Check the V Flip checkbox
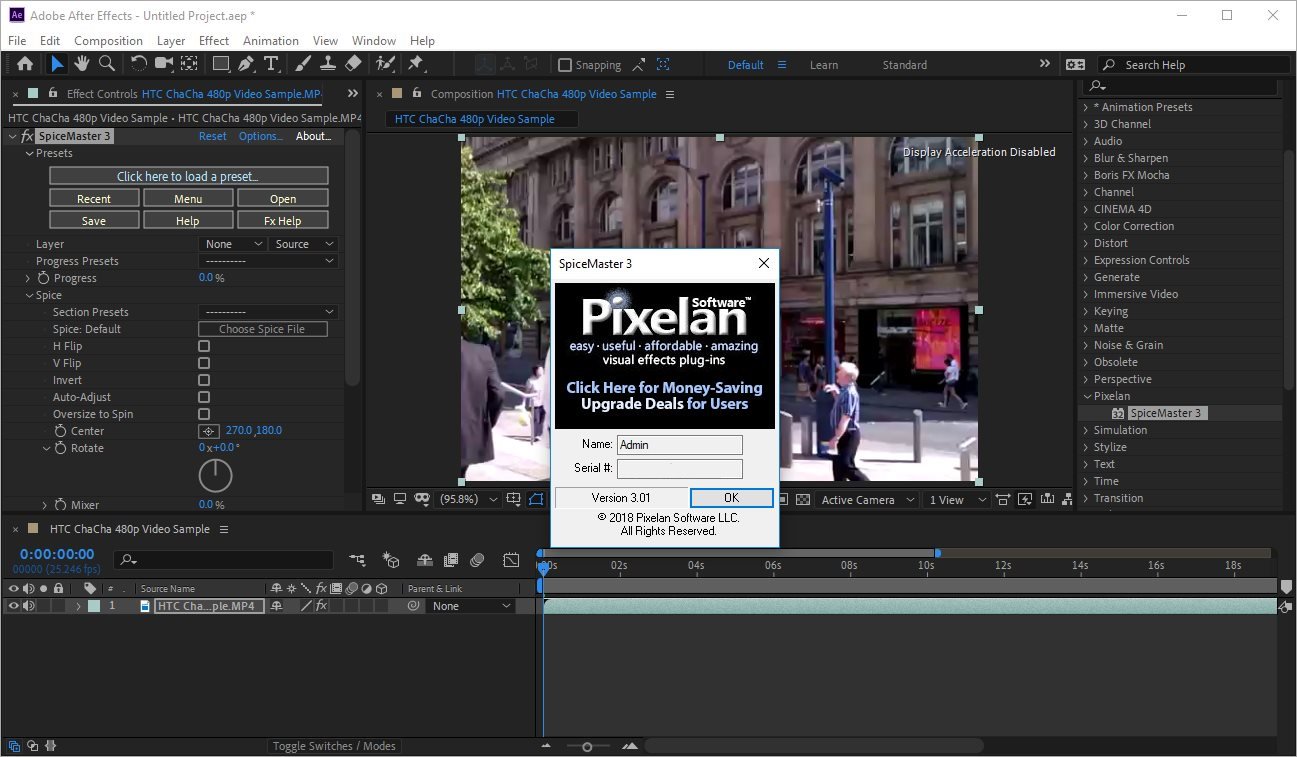The height and width of the screenshot is (757, 1297). (x=204, y=363)
